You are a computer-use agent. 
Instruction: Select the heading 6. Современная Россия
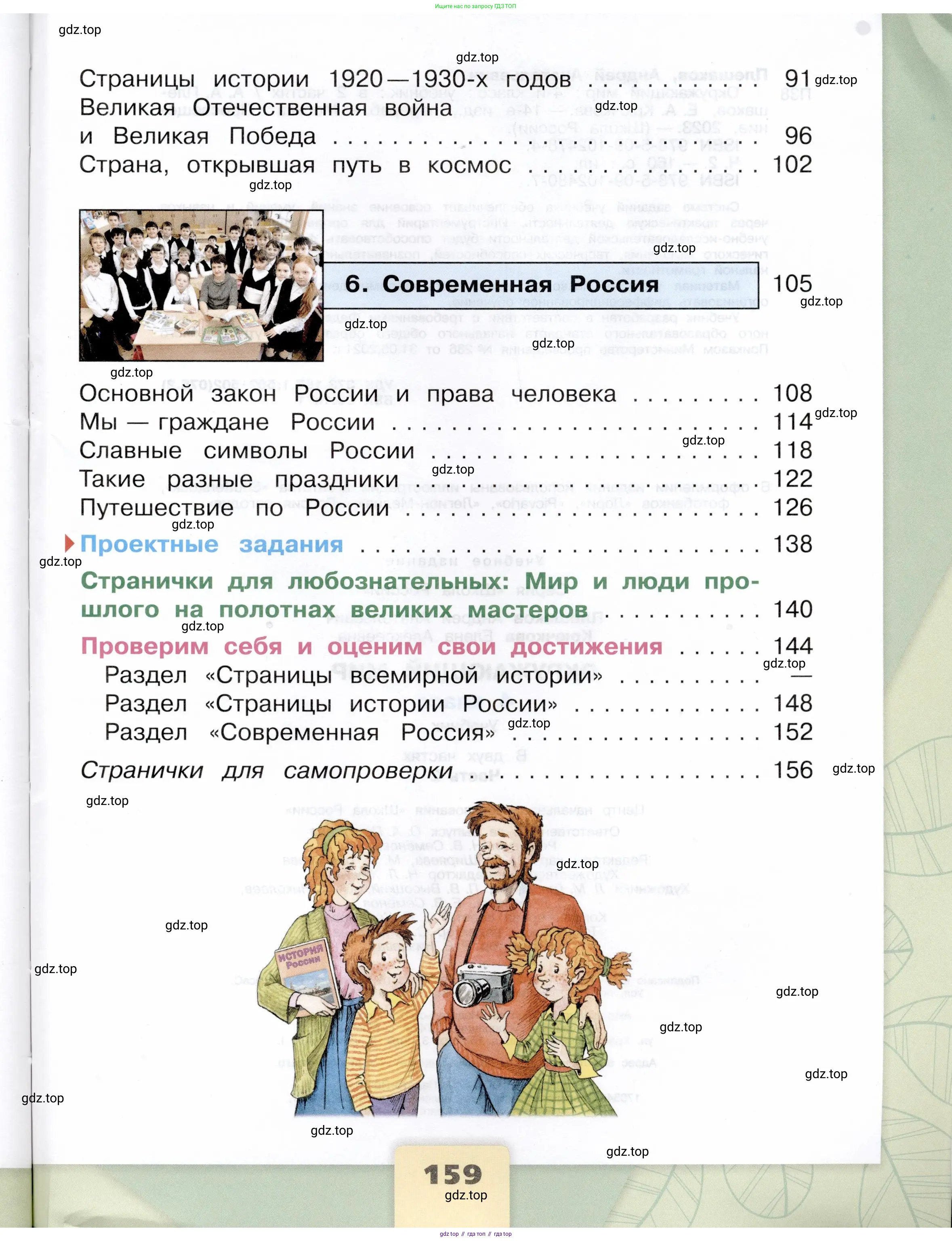502,284
